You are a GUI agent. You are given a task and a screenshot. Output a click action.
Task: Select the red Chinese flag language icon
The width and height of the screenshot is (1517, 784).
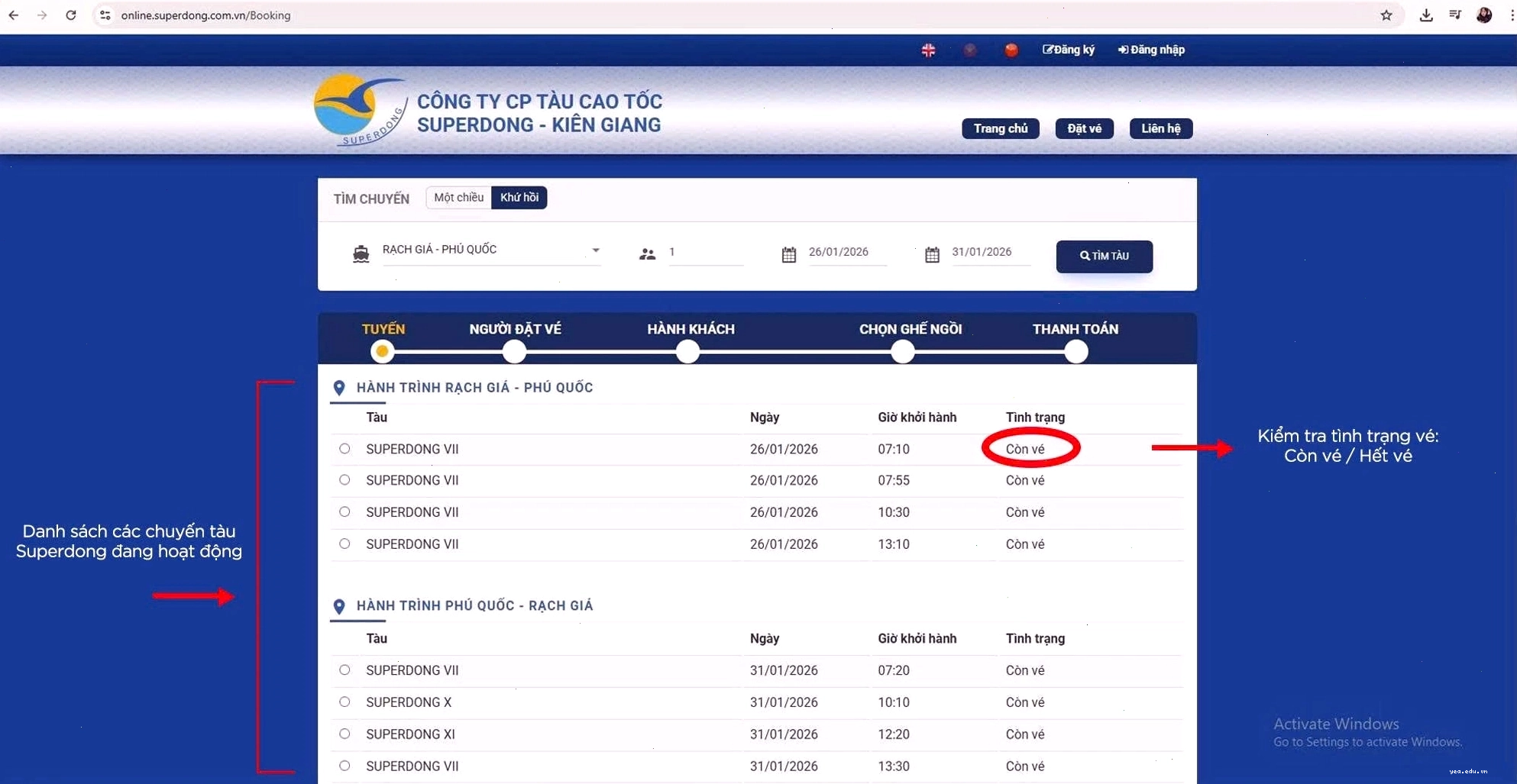[x=1011, y=50]
